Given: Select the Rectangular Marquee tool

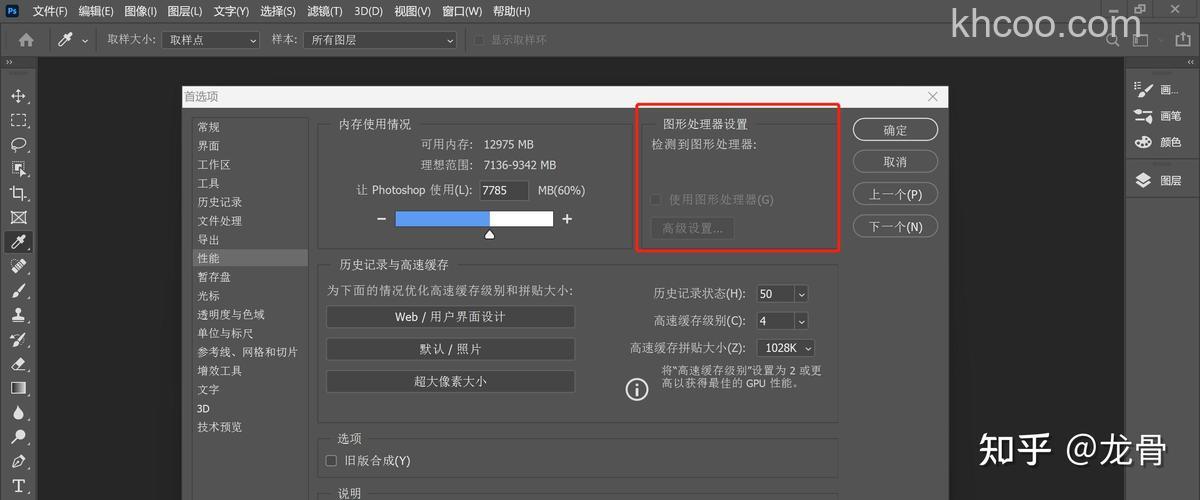Looking at the screenshot, I should pyautogui.click(x=18, y=120).
